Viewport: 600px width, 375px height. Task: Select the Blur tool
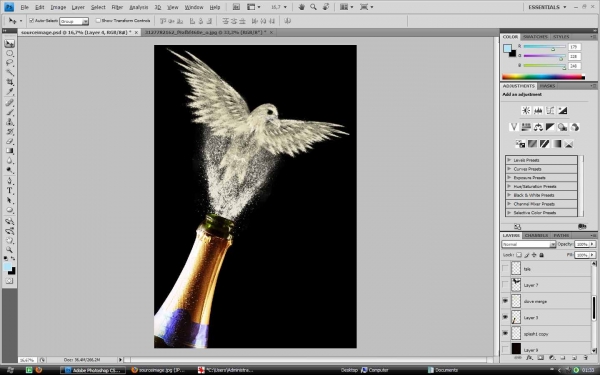10,160
